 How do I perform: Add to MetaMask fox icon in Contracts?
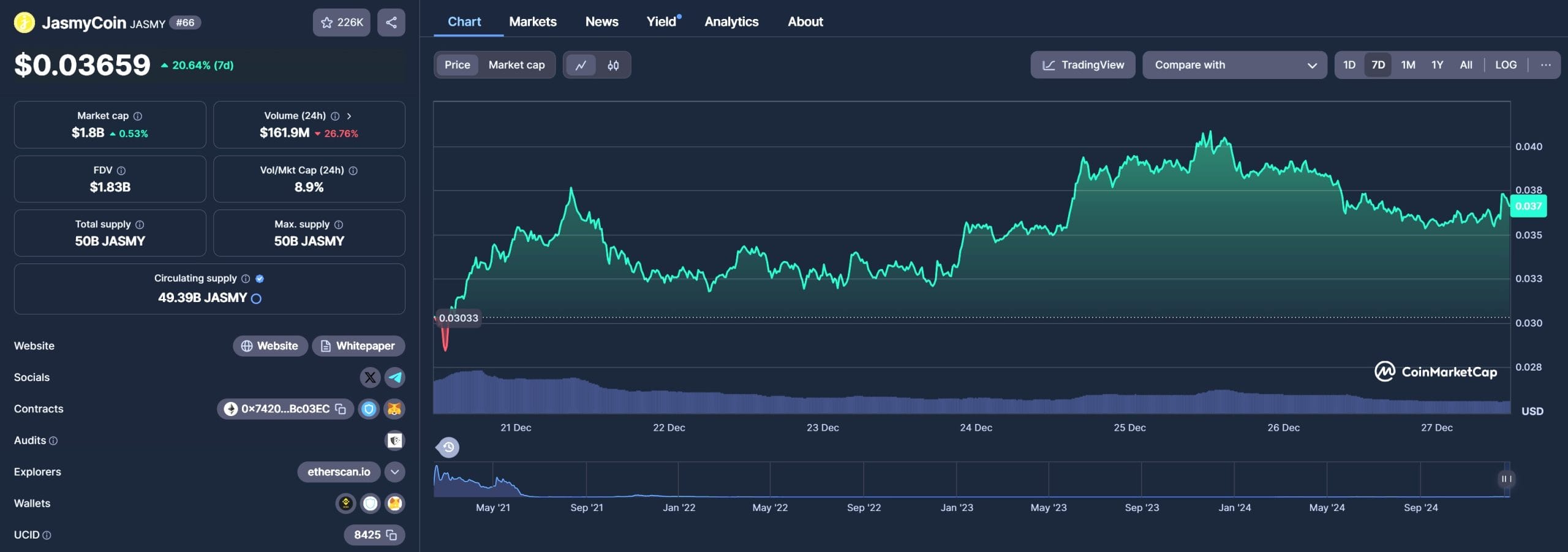[394, 409]
